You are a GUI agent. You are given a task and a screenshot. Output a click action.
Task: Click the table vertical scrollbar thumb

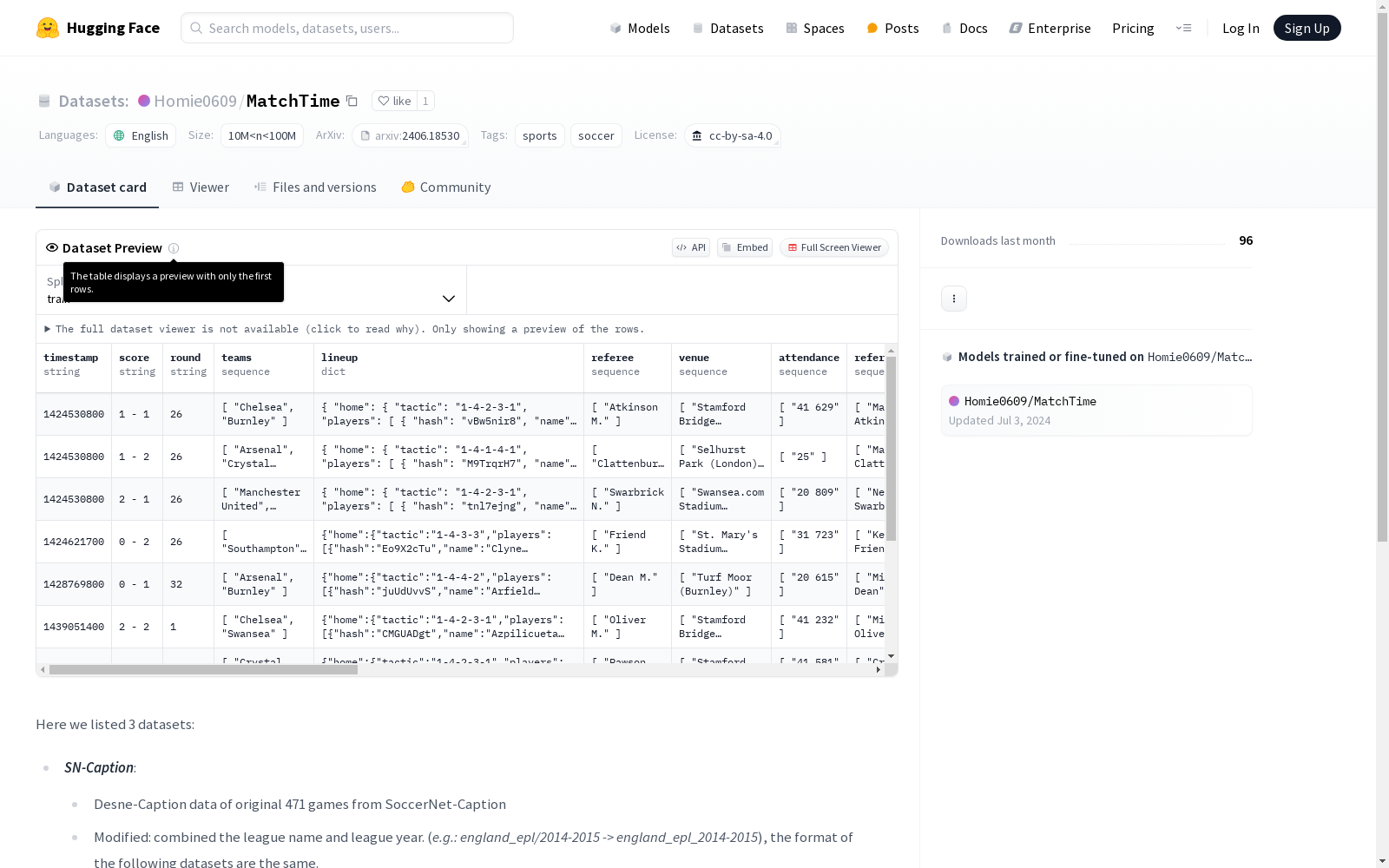(892, 449)
